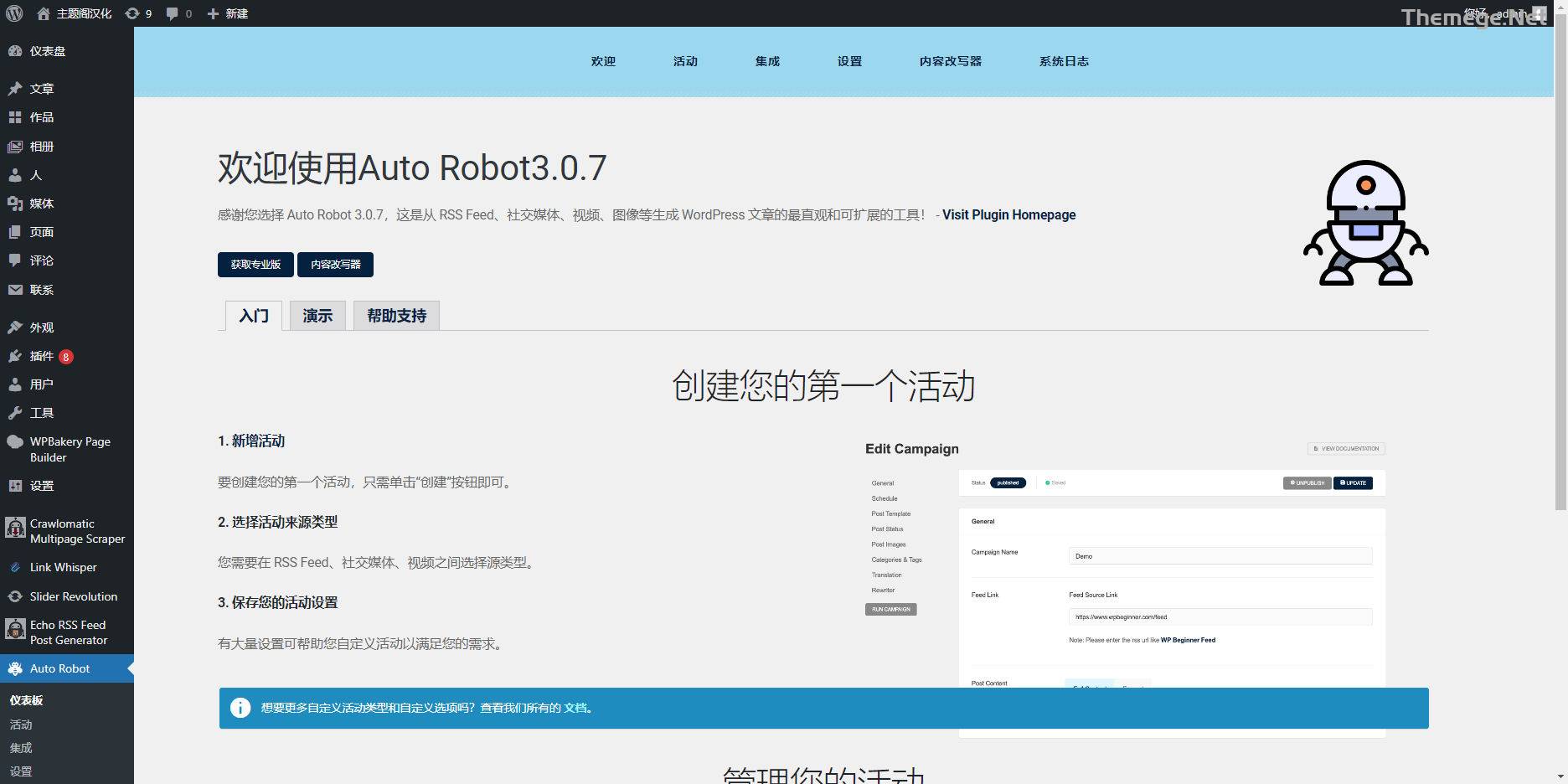Open the site home icon 主题阁汉化
Screen dimensions: 1568x784
44,13
